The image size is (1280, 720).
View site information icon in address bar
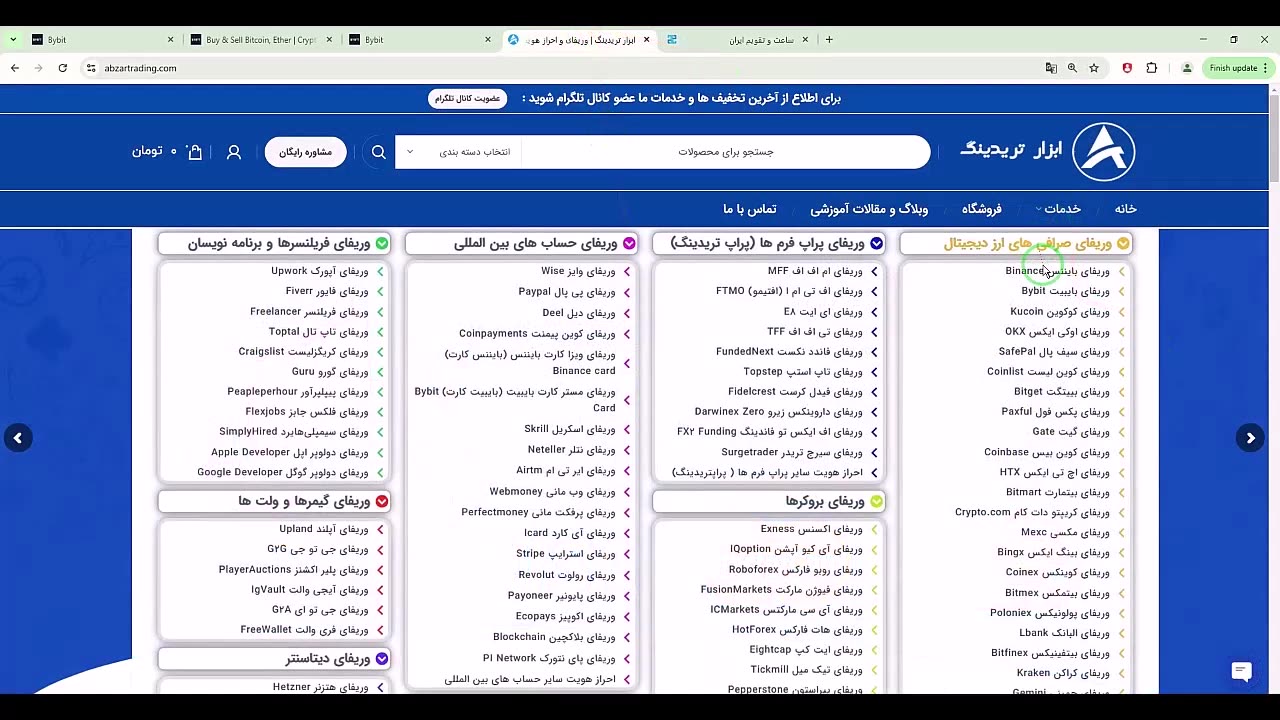91,68
